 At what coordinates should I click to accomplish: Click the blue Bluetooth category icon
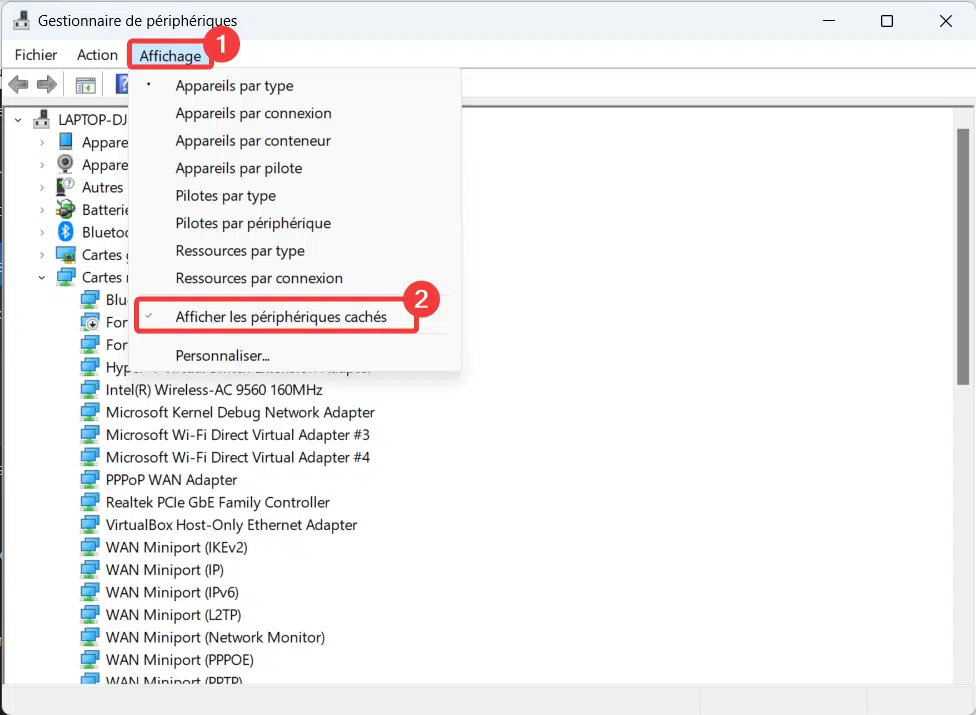click(x=66, y=232)
